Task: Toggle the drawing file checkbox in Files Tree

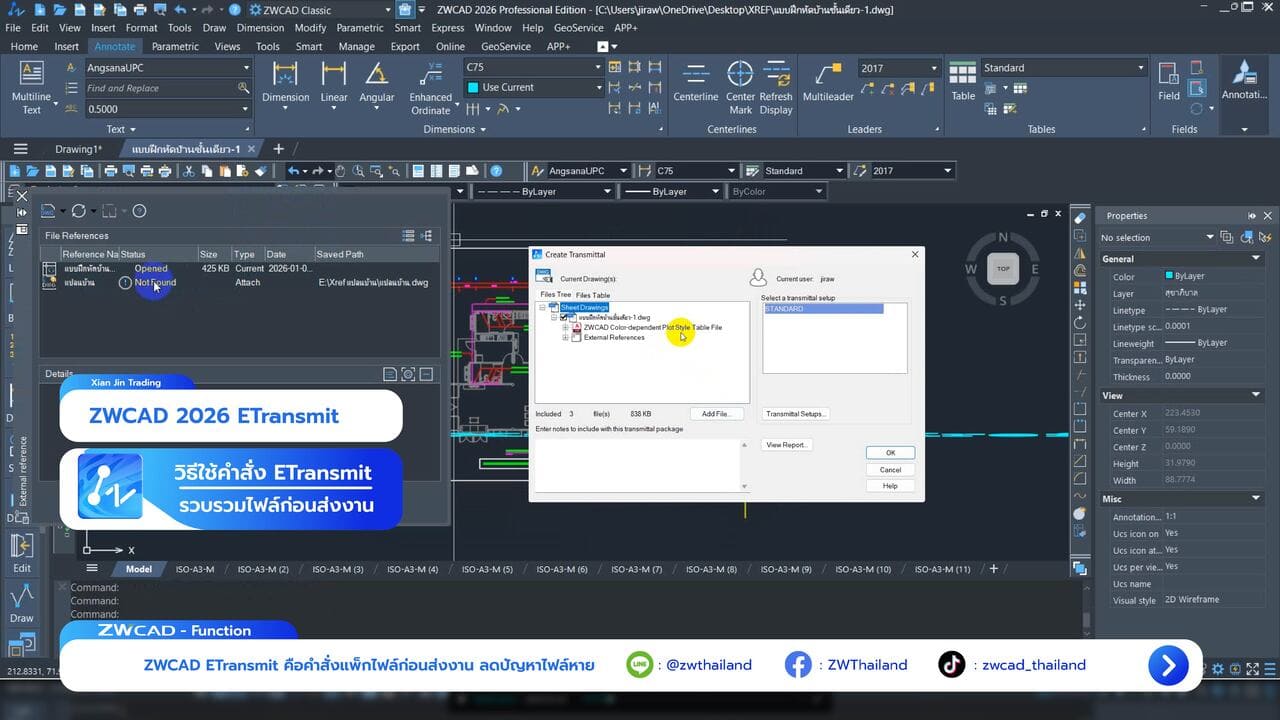Action: (565, 318)
